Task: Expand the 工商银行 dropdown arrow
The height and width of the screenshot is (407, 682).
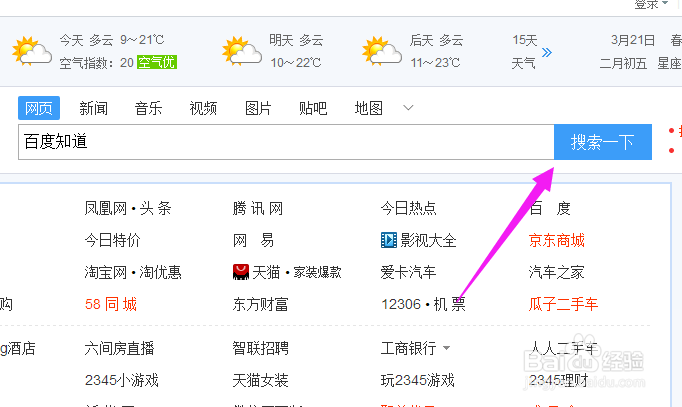Action: point(446,348)
